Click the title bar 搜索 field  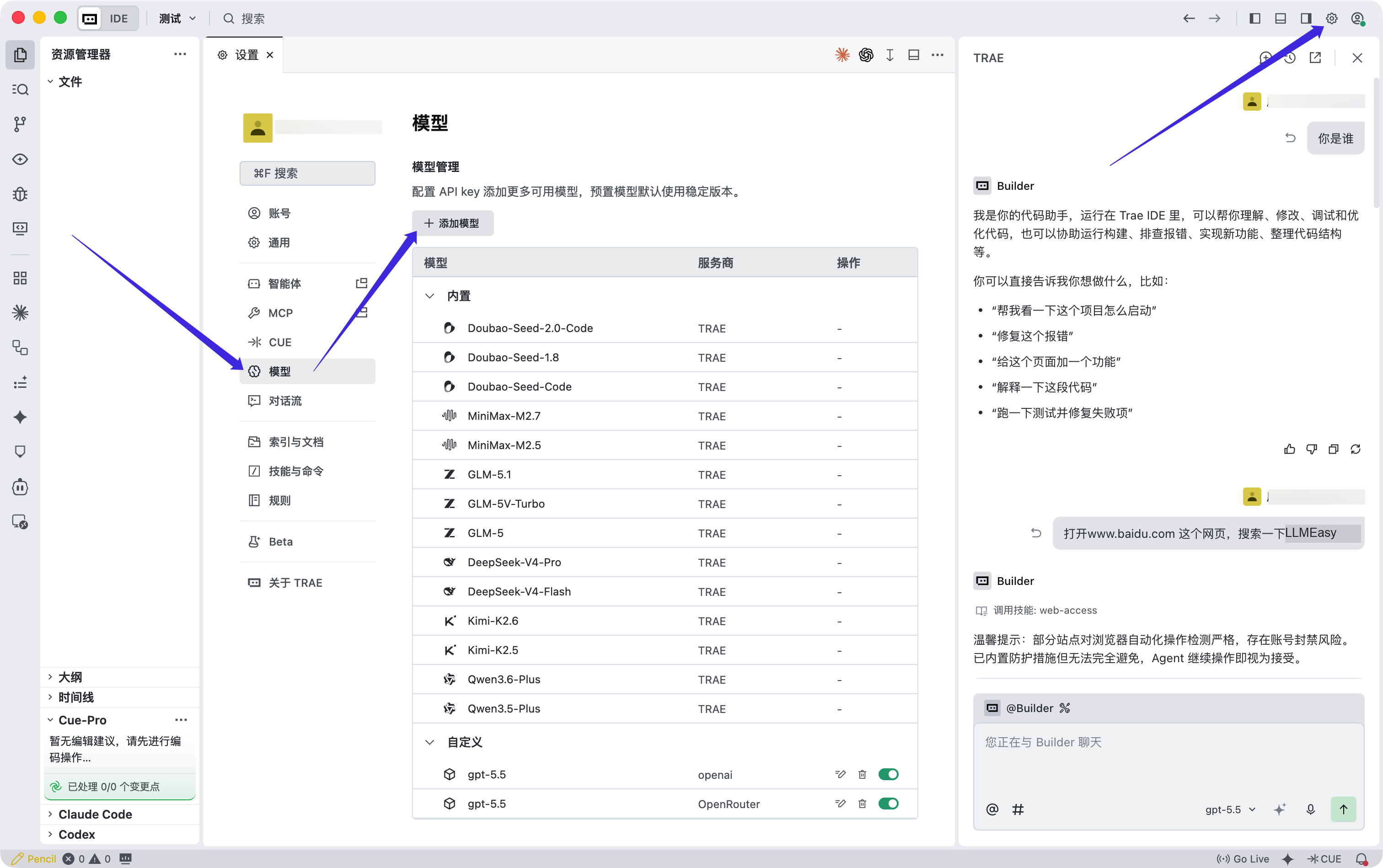click(x=245, y=18)
